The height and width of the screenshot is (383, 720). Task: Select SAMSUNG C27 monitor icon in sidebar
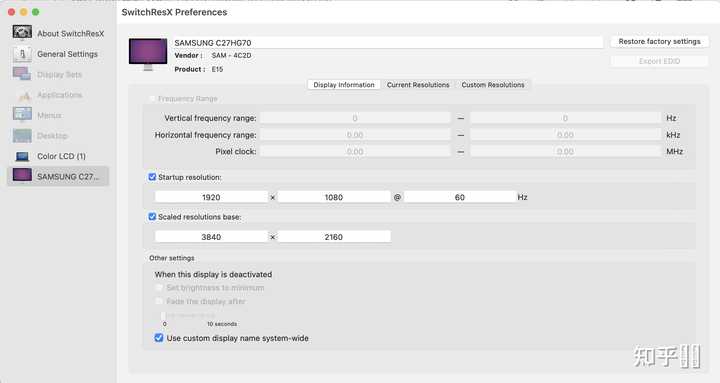pos(22,175)
